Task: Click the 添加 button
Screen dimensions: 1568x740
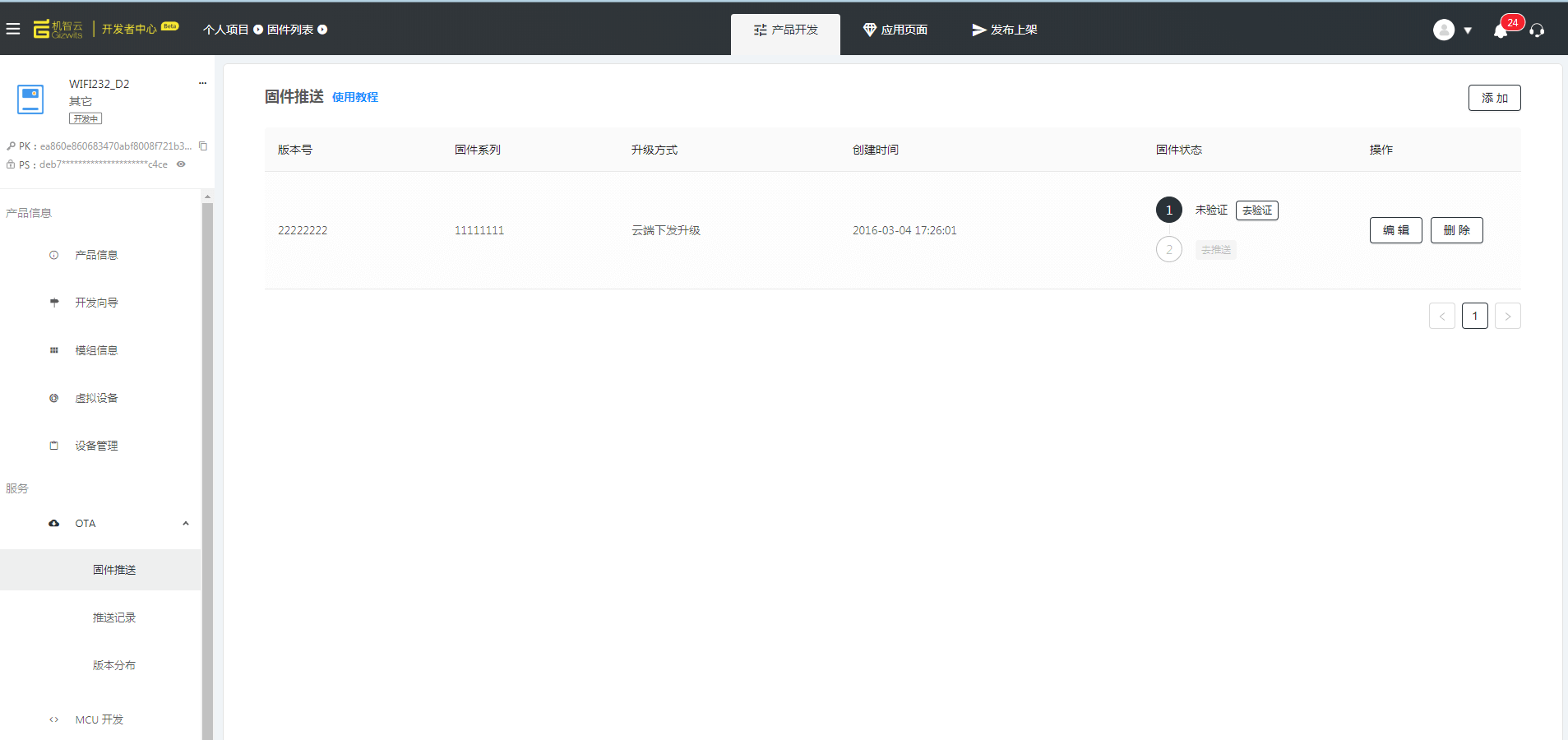Action: pos(1495,98)
